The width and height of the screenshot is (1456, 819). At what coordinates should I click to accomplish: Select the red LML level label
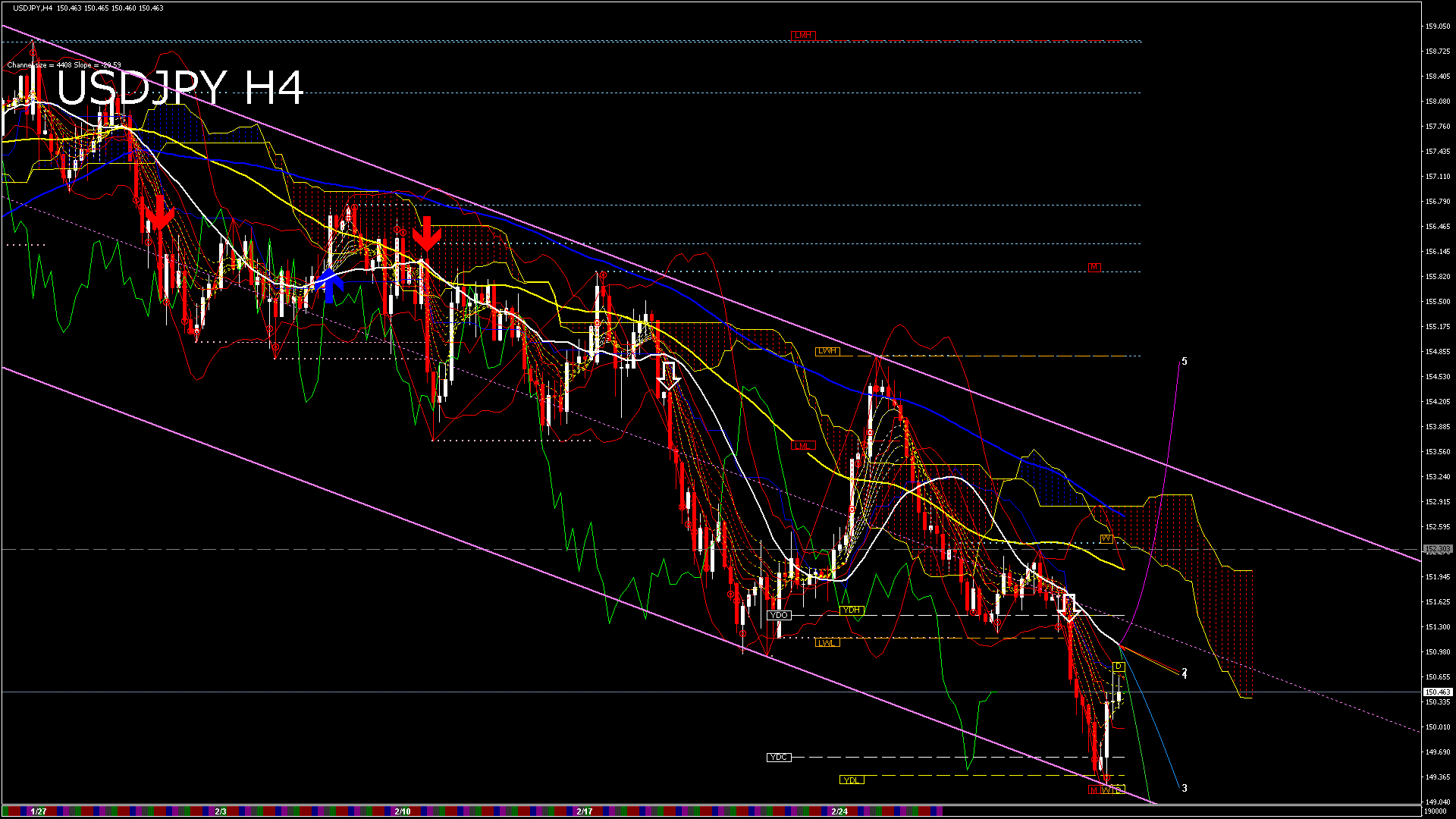[x=803, y=446]
